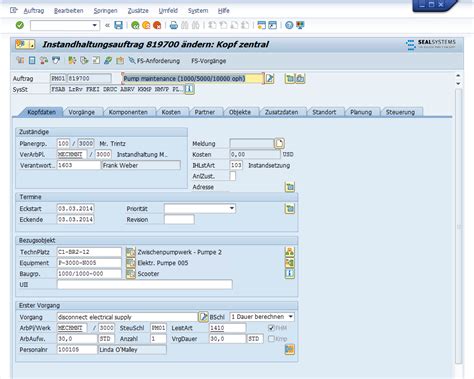Switch to the Kosten tab
The image size is (474, 379).
171,112
